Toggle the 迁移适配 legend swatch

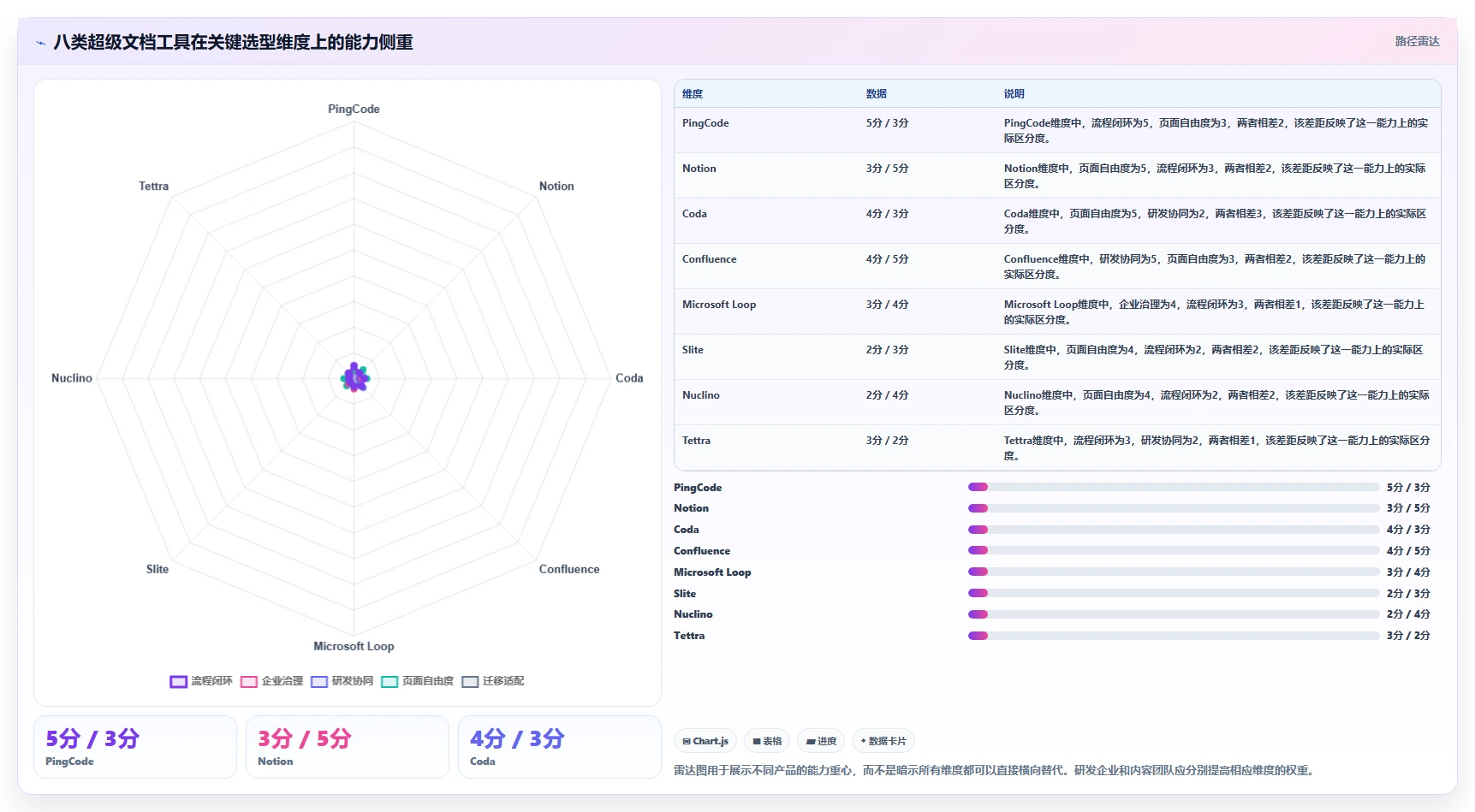pyautogui.click(x=470, y=682)
